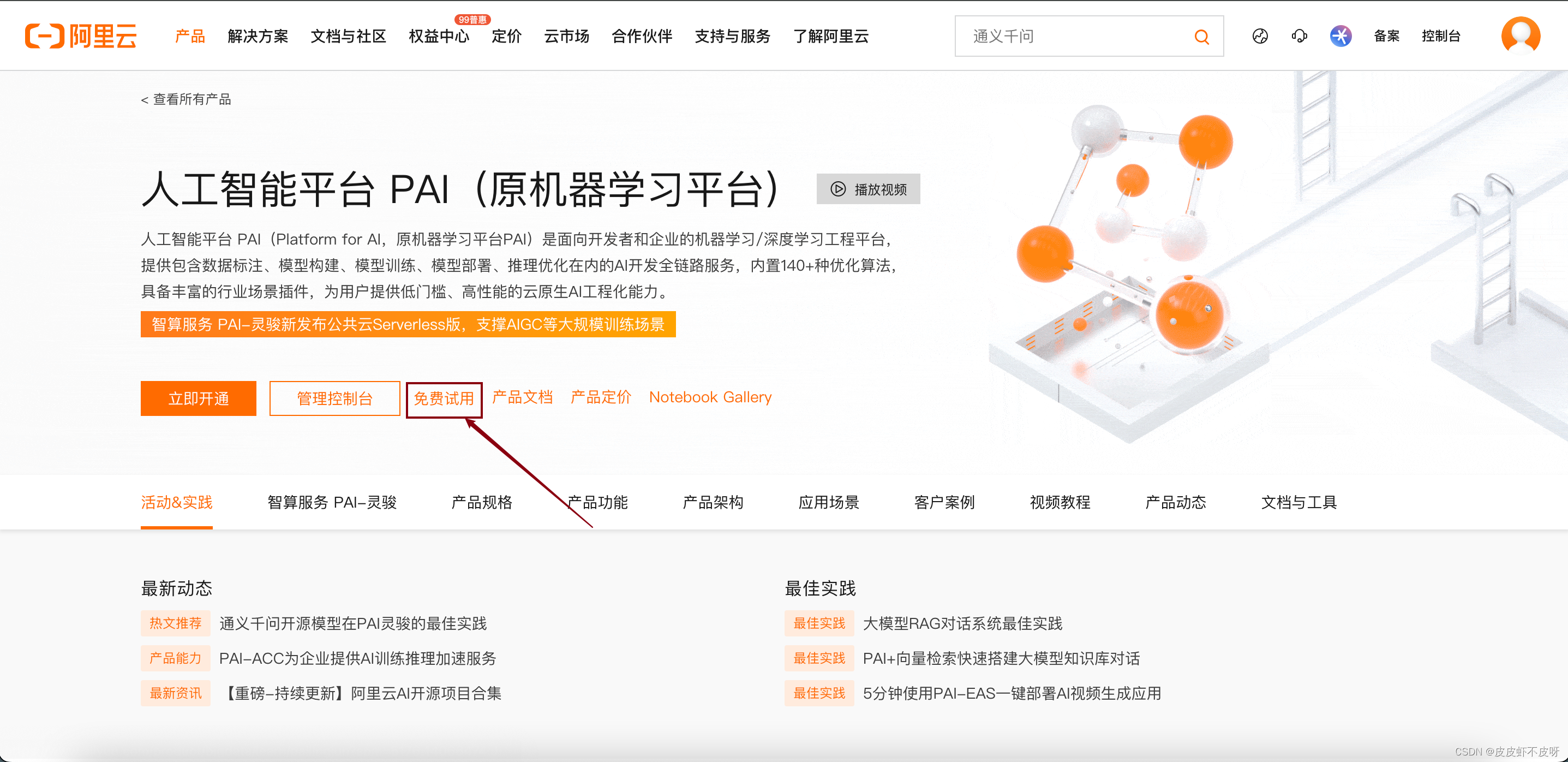Open 阿里云AI开源项目合集 article
The height and width of the screenshot is (762, 1568).
point(361,693)
